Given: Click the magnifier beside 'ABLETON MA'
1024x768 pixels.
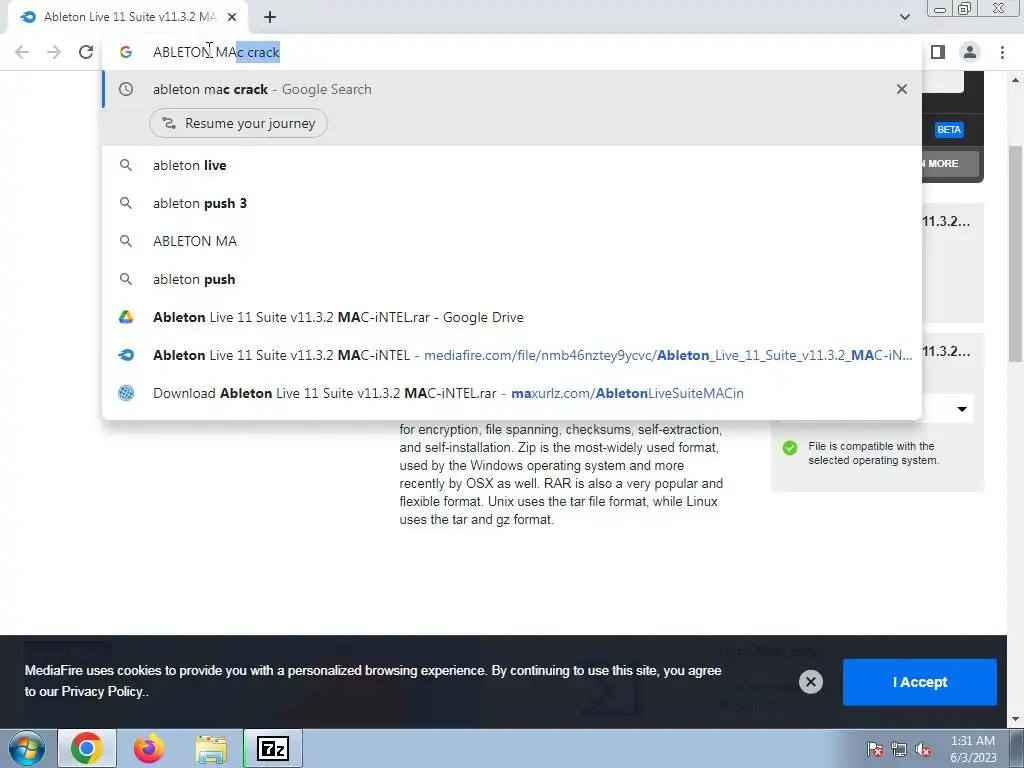Looking at the screenshot, I should (x=126, y=241).
